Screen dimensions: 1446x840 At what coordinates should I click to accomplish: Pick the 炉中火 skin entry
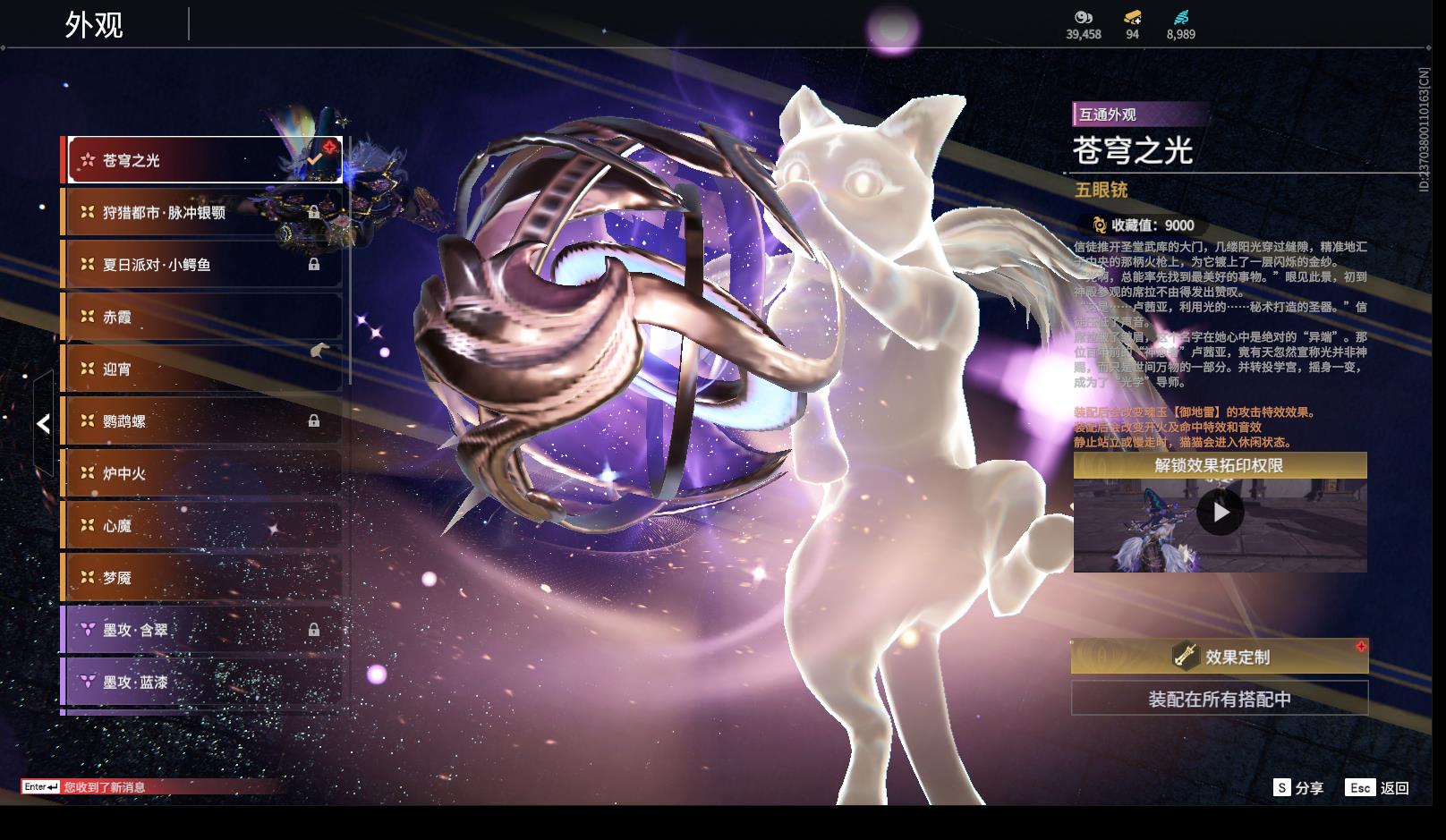(201, 473)
